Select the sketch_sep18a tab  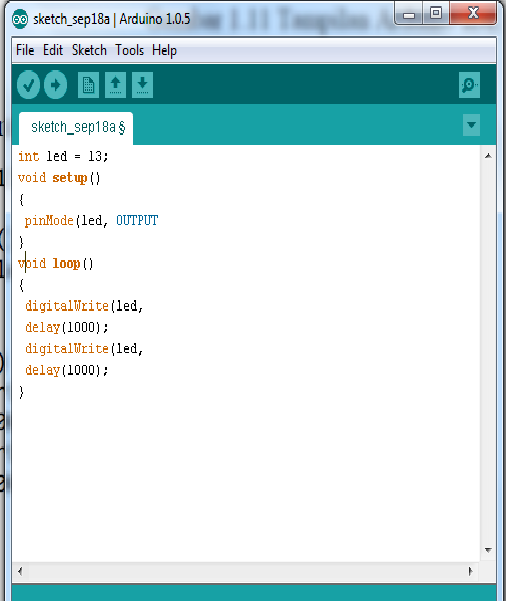pos(76,128)
